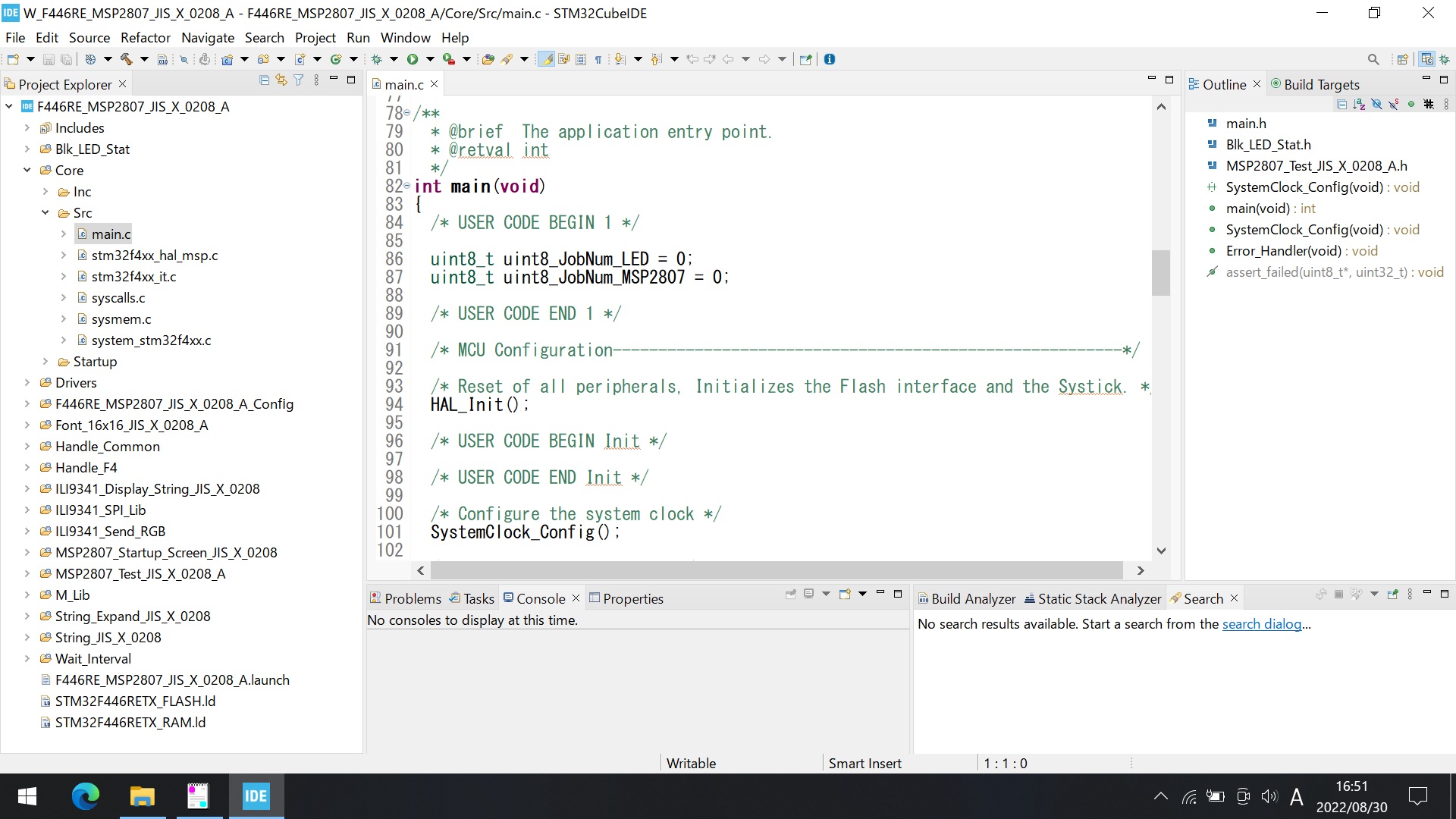Click the Build hammer toolbar icon
Screen dimensions: 1456x819
click(x=126, y=59)
